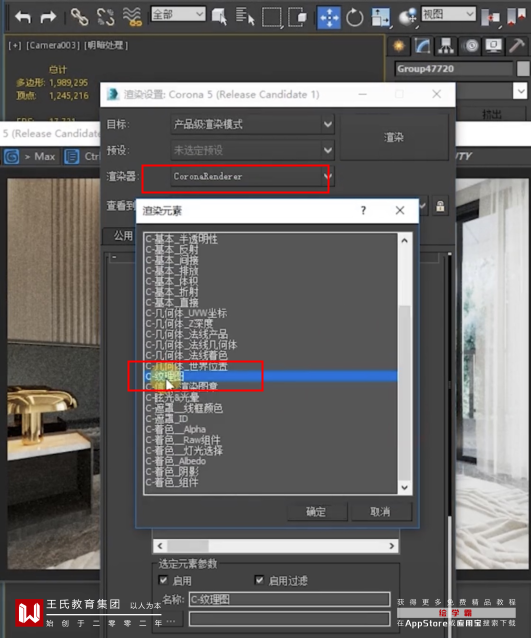Open the Modify tab of command panel

click(422, 46)
